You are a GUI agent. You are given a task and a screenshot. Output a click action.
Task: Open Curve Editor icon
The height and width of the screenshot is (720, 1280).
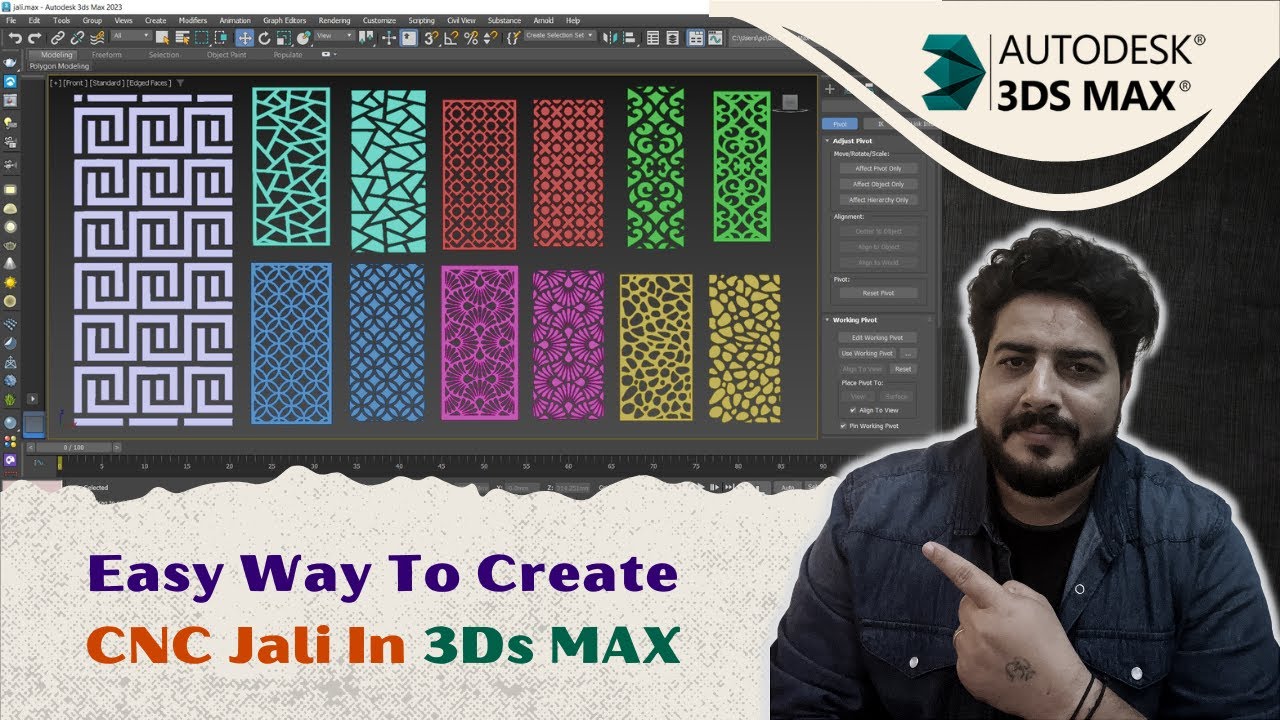click(x=715, y=38)
